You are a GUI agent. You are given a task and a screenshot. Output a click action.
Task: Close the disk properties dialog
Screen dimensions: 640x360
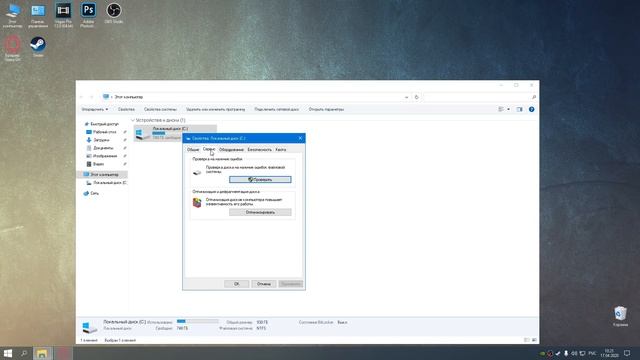pos(300,138)
